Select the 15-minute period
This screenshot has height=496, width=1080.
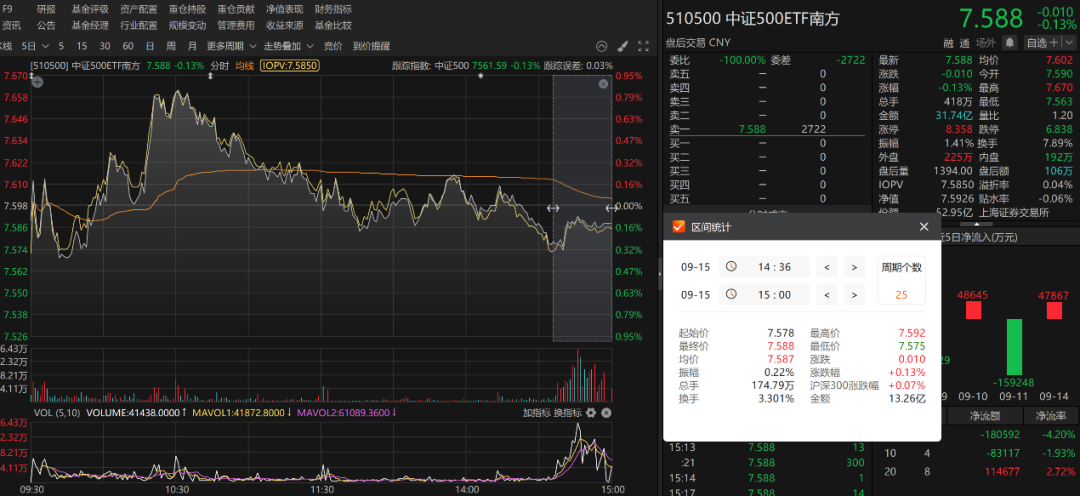click(82, 46)
